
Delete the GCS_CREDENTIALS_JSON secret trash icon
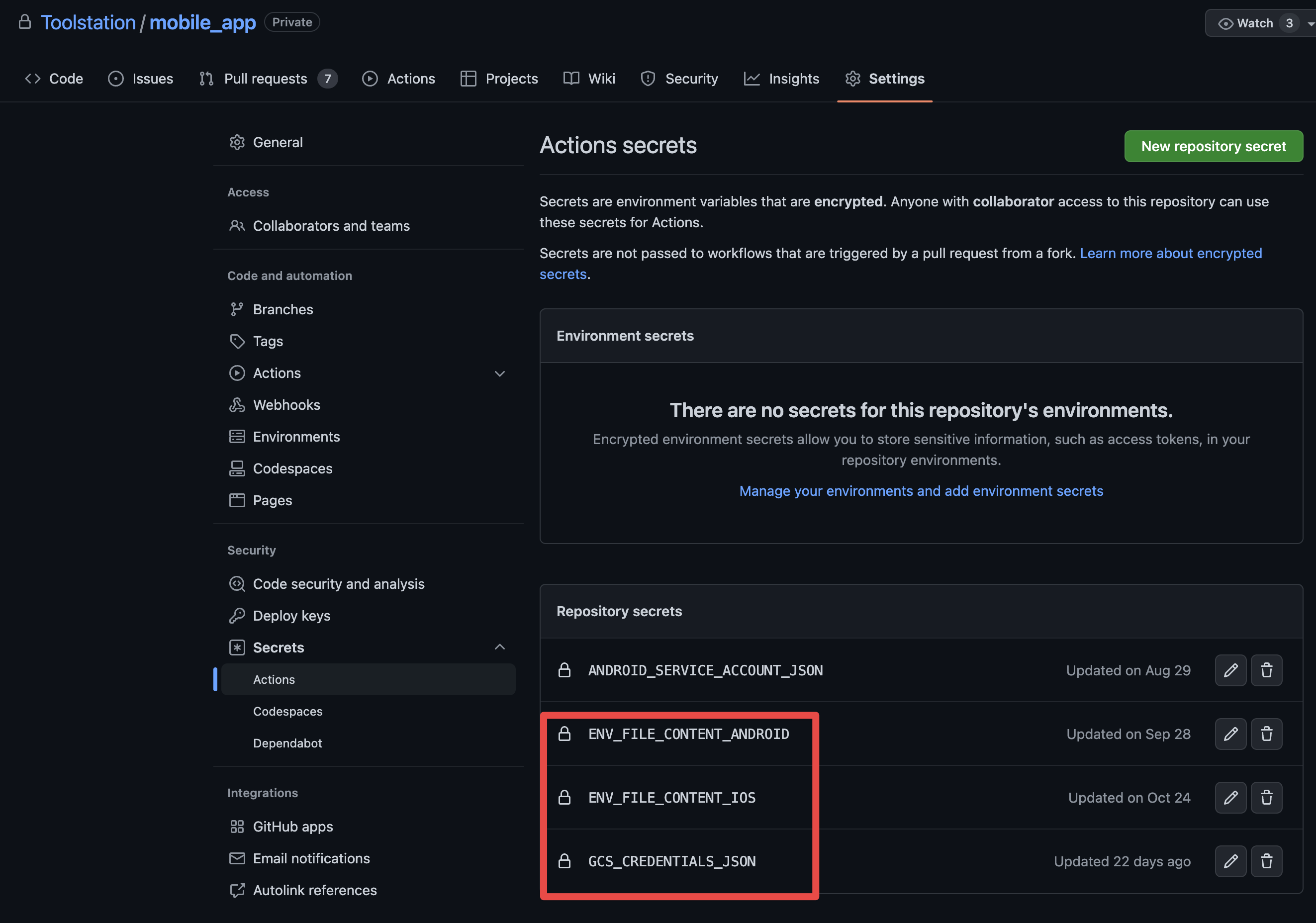tap(1267, 861)
